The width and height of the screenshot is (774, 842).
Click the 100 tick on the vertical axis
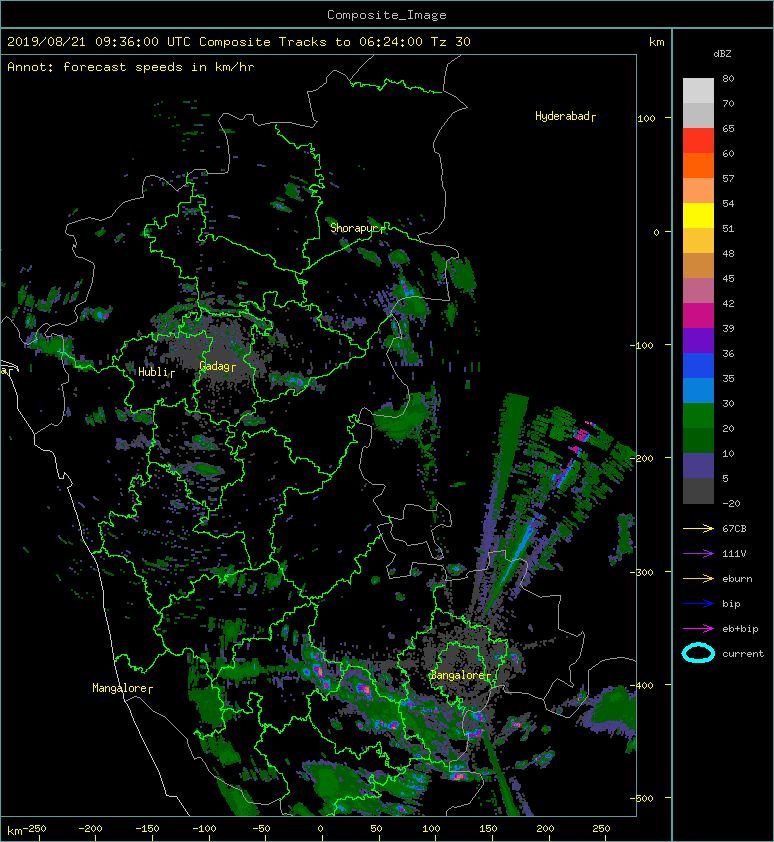click(x=646, y=118)
